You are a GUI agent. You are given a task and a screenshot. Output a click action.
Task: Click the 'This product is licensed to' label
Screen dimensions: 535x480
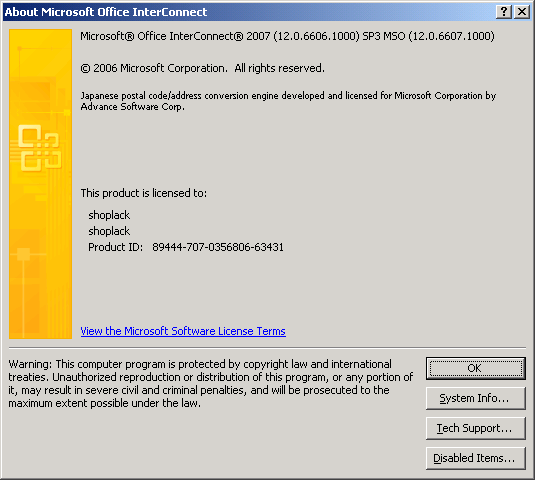click(144, 193)
